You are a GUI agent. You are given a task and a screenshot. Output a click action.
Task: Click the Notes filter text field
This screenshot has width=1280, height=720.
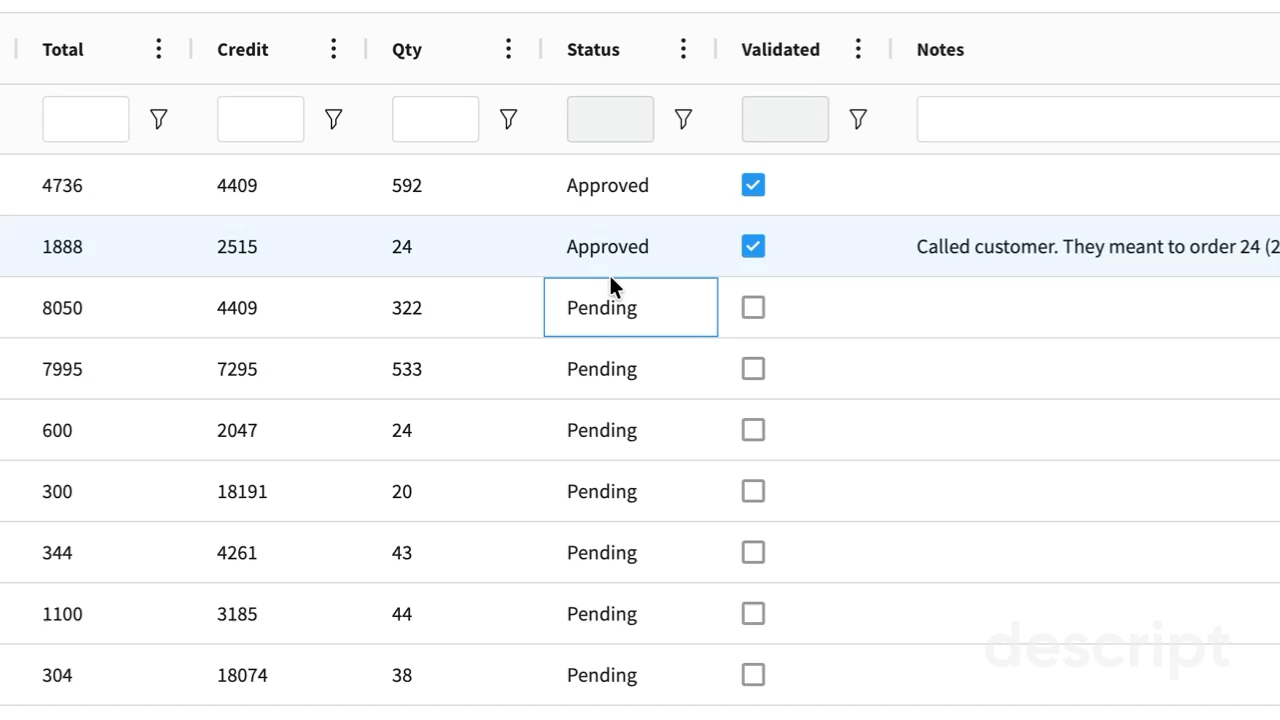(x=1097, y=120)
